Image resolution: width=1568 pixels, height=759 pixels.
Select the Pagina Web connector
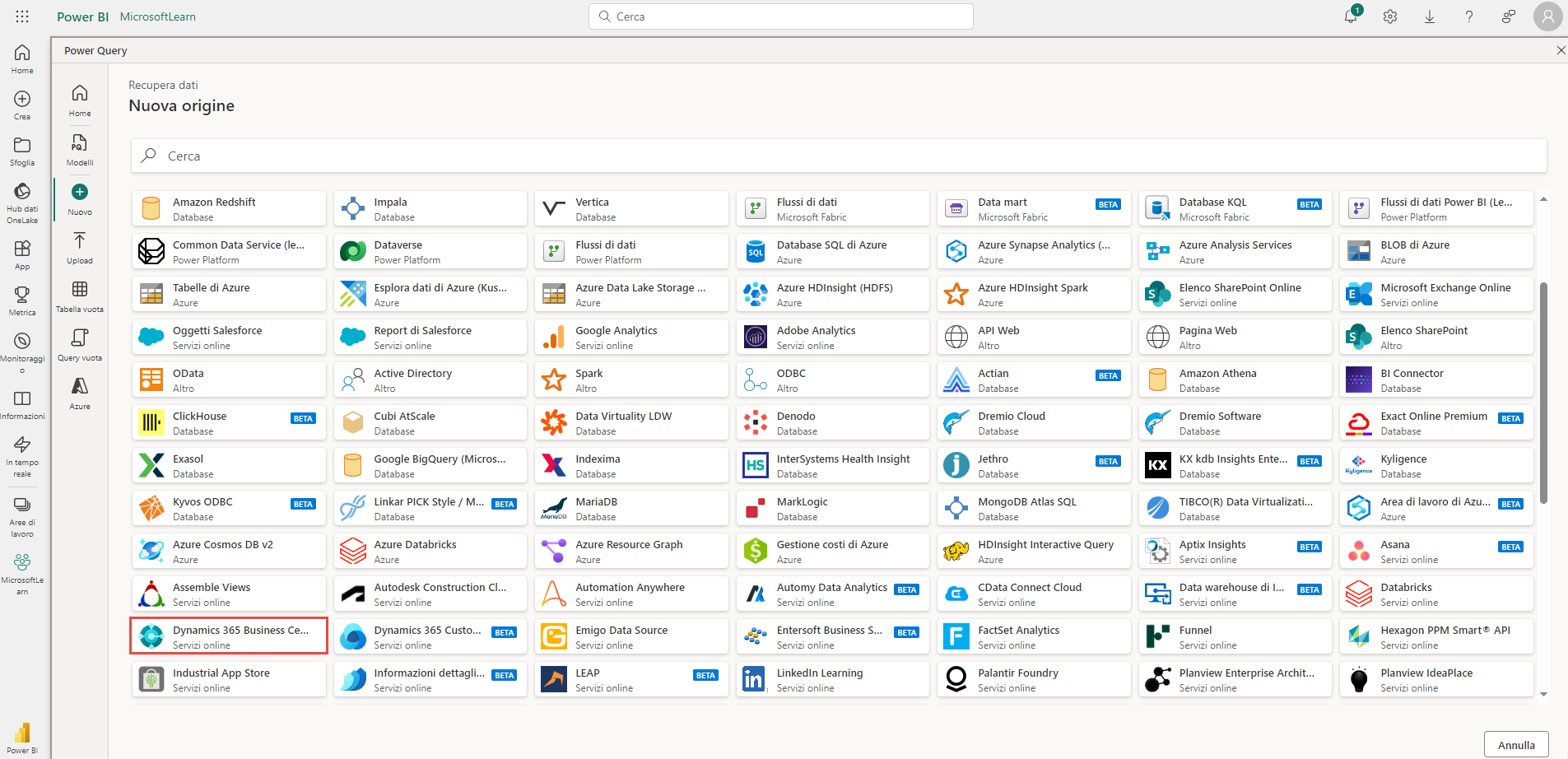1235,337
